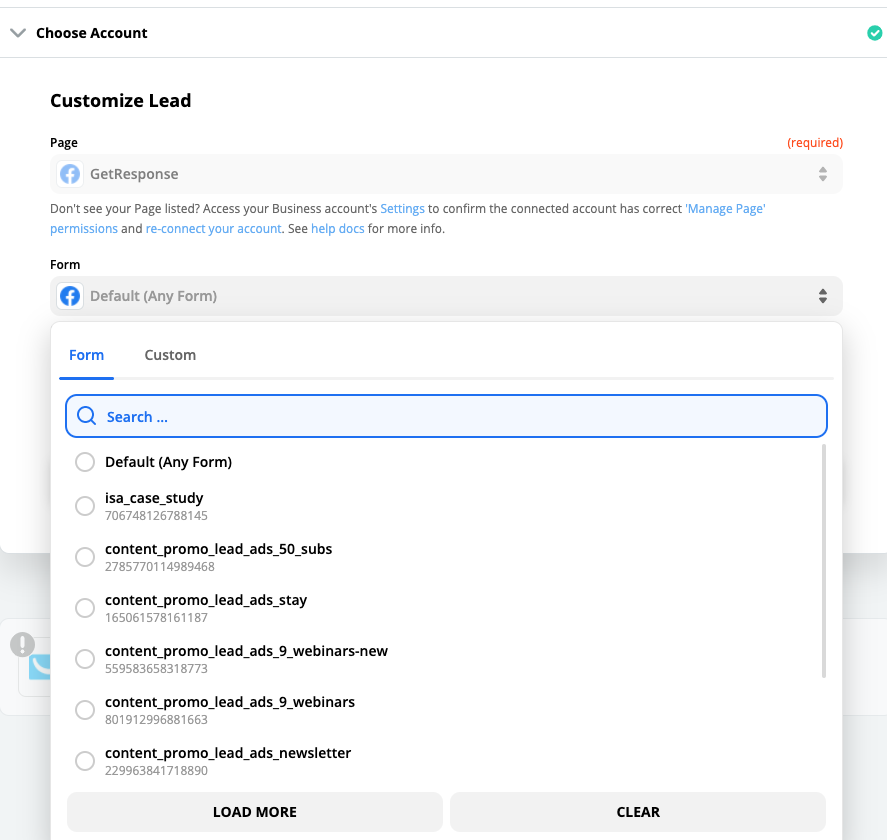Click form ID 706748126788145
The image size is (887, 840).
pos(156,516)
